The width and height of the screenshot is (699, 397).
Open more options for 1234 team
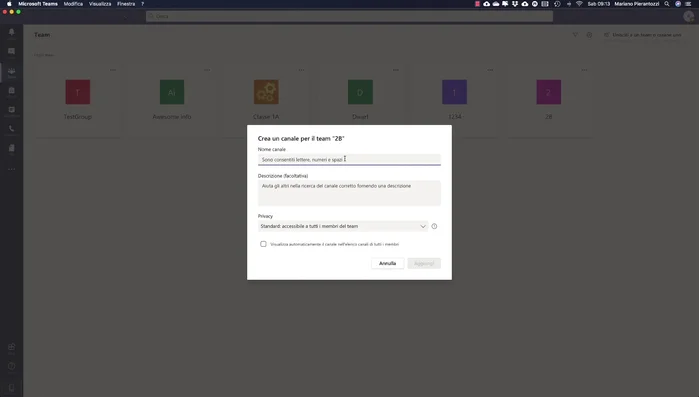(490, 70)
